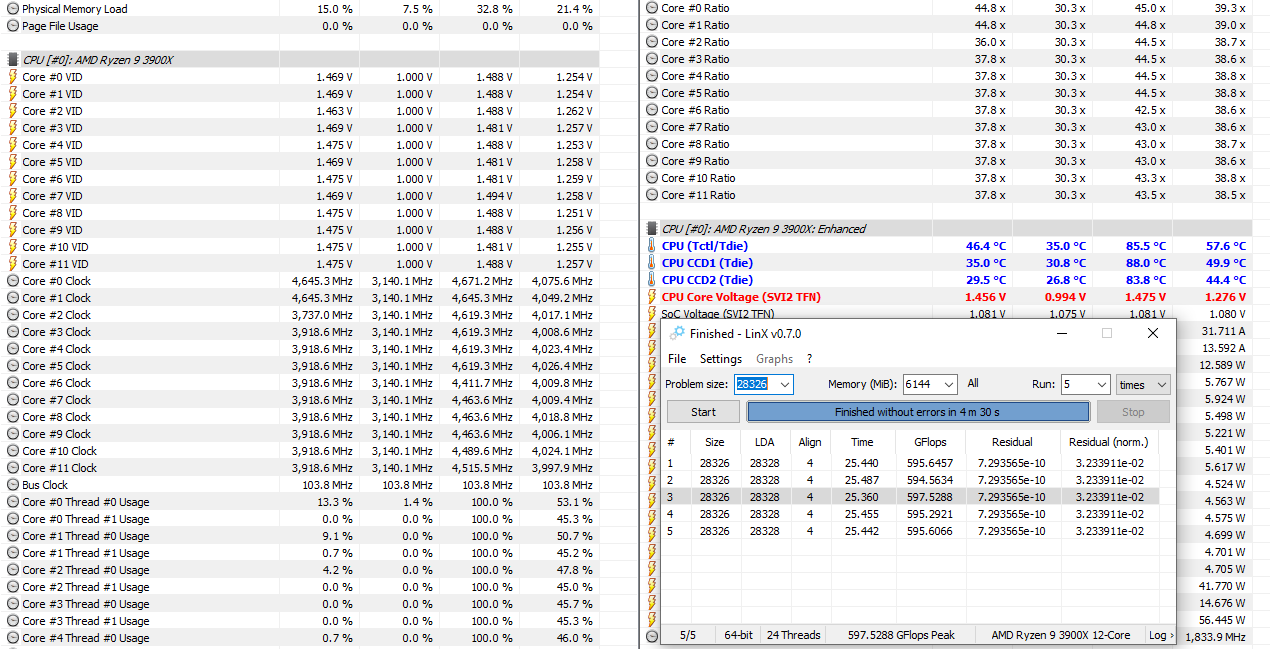Screen dimensions: 1270x649
Task: Click the icon beside Core #0 Ratio
Action: pyautogui.click(x=652, y=8)
